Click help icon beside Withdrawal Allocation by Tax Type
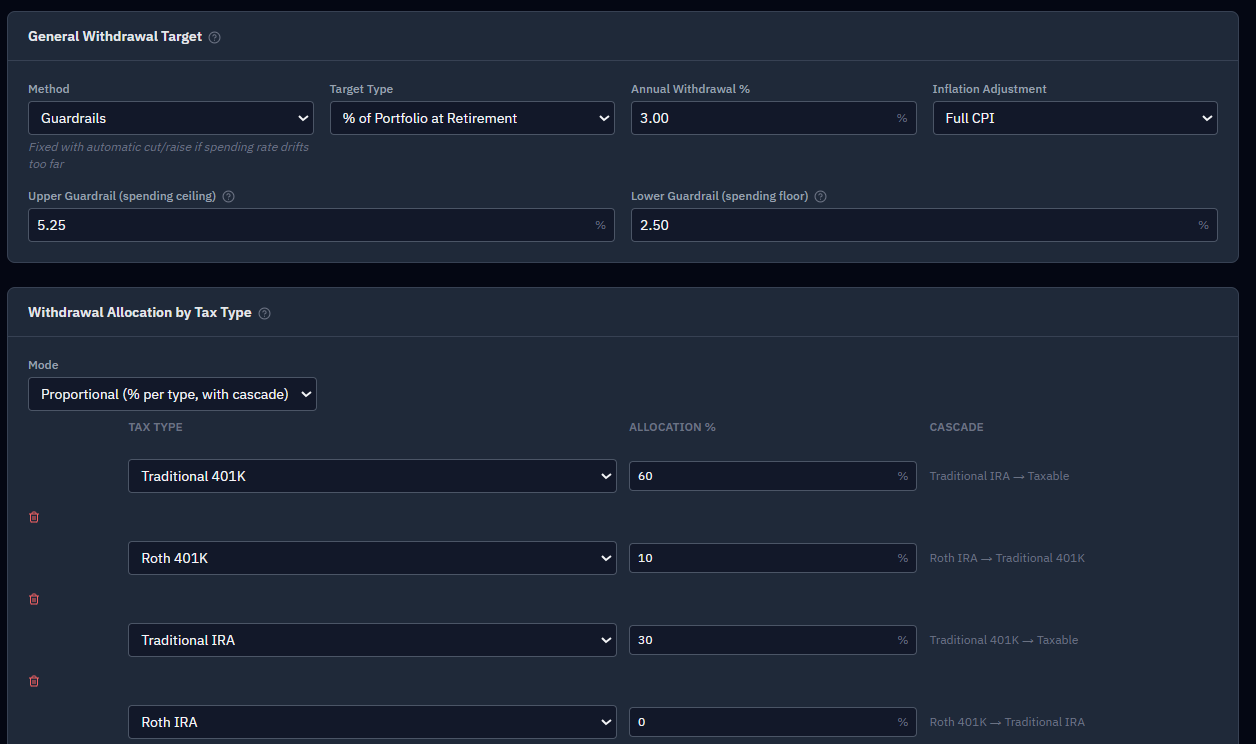The image size is (1256, 744). coord(264,313)
